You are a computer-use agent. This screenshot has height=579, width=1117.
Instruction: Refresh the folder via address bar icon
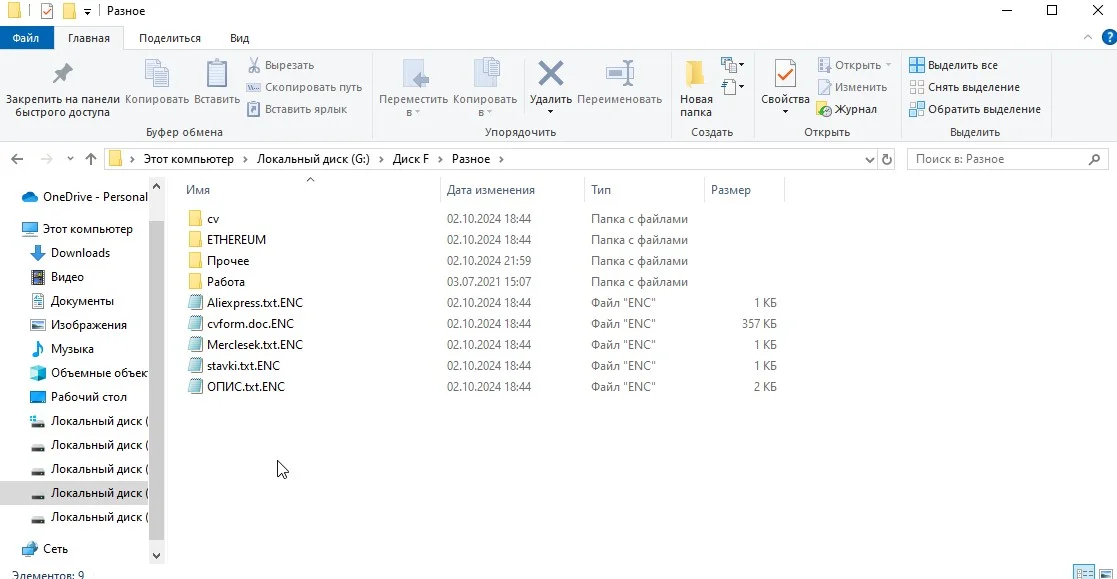886,159
